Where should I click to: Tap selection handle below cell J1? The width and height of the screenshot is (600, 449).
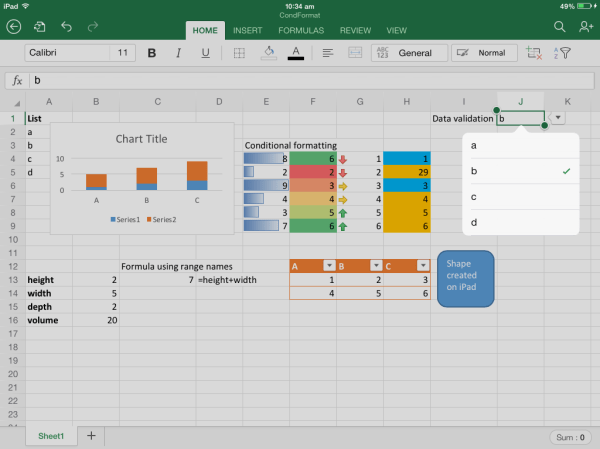pyautogui.click(x=545, y=126)
